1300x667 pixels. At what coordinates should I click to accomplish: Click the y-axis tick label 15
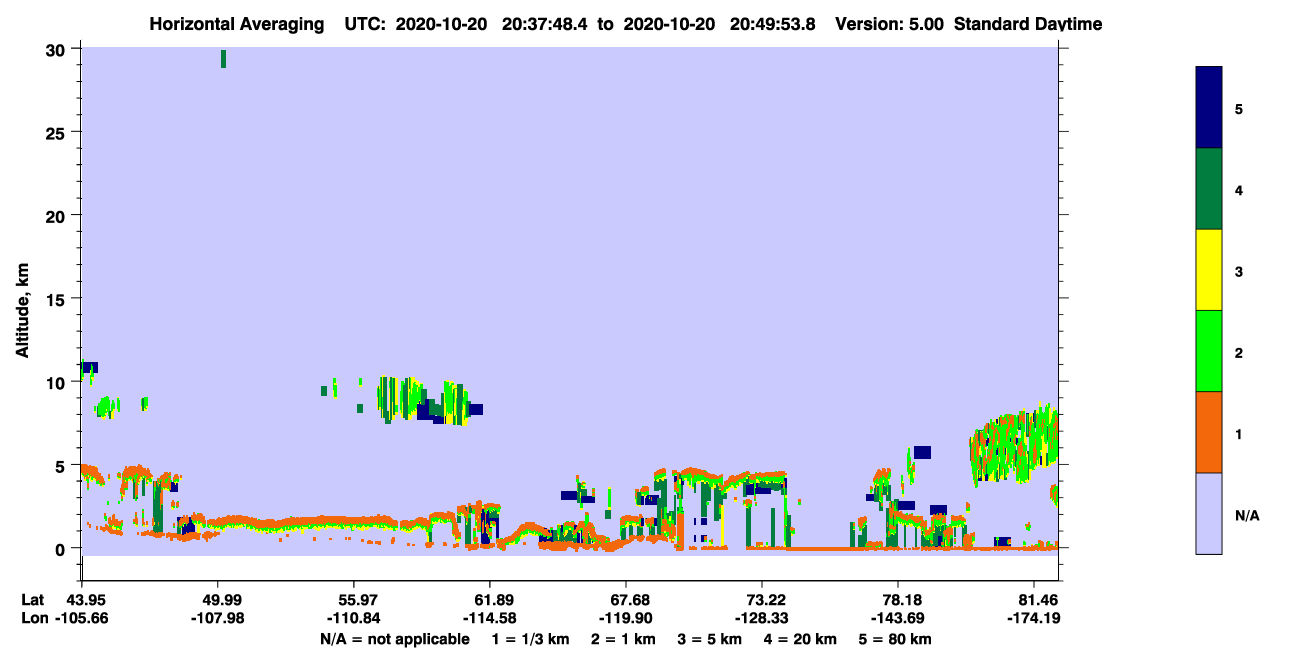coord(57,299)
